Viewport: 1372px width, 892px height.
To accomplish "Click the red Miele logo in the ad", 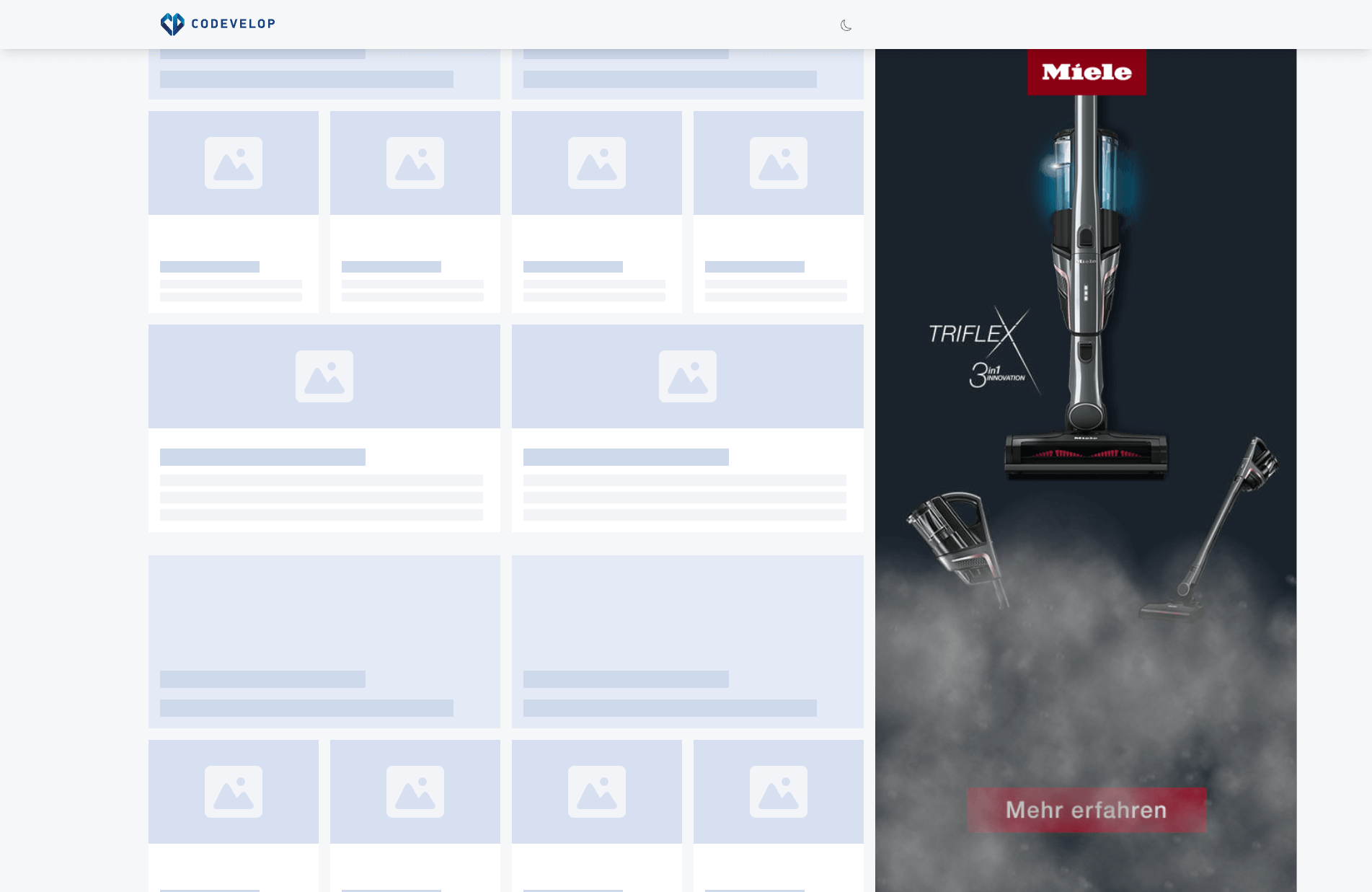I will [x=1086, y=71].
